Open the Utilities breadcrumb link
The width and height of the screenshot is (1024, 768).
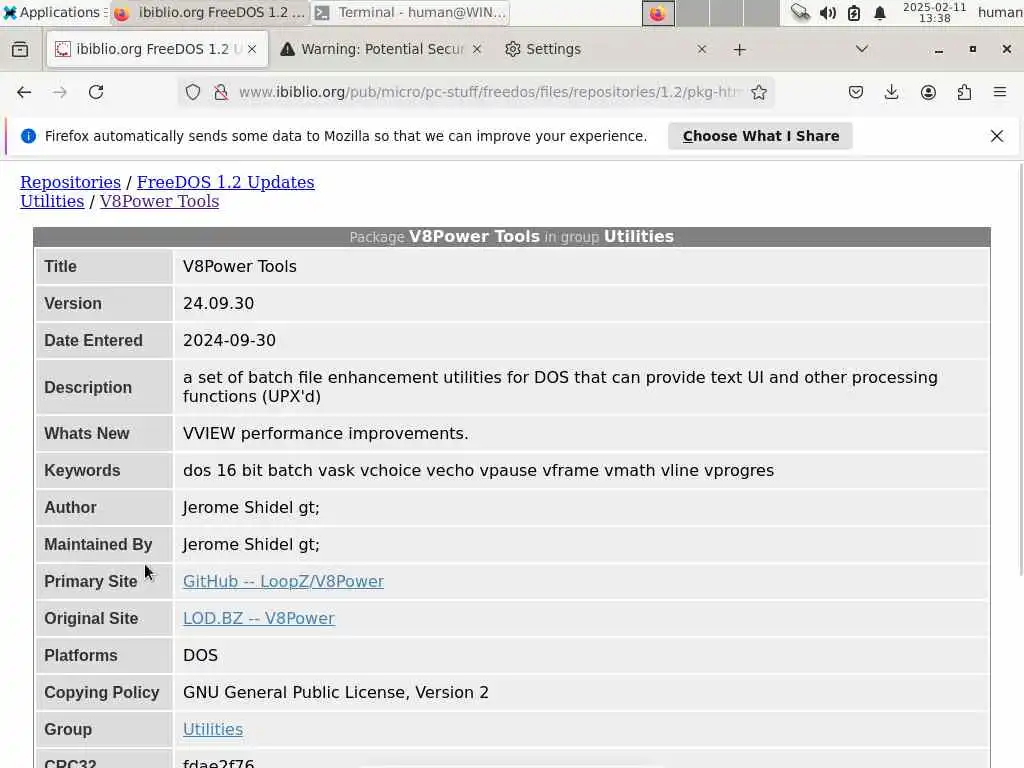point(52,201)
